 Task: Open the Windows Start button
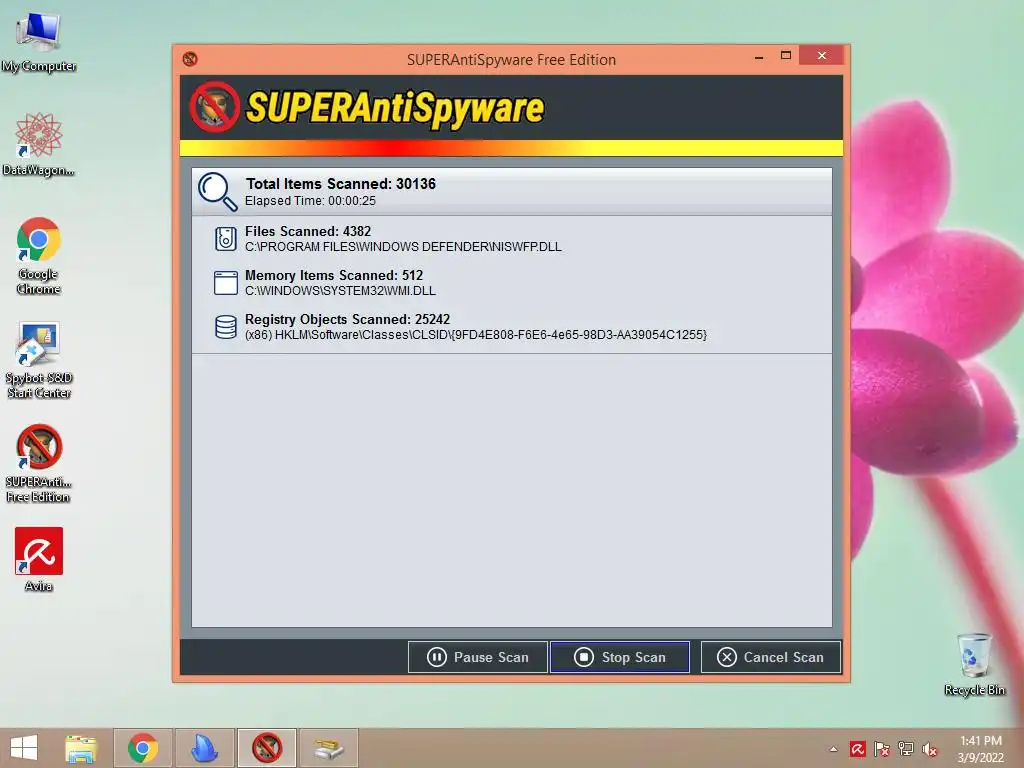24,748
